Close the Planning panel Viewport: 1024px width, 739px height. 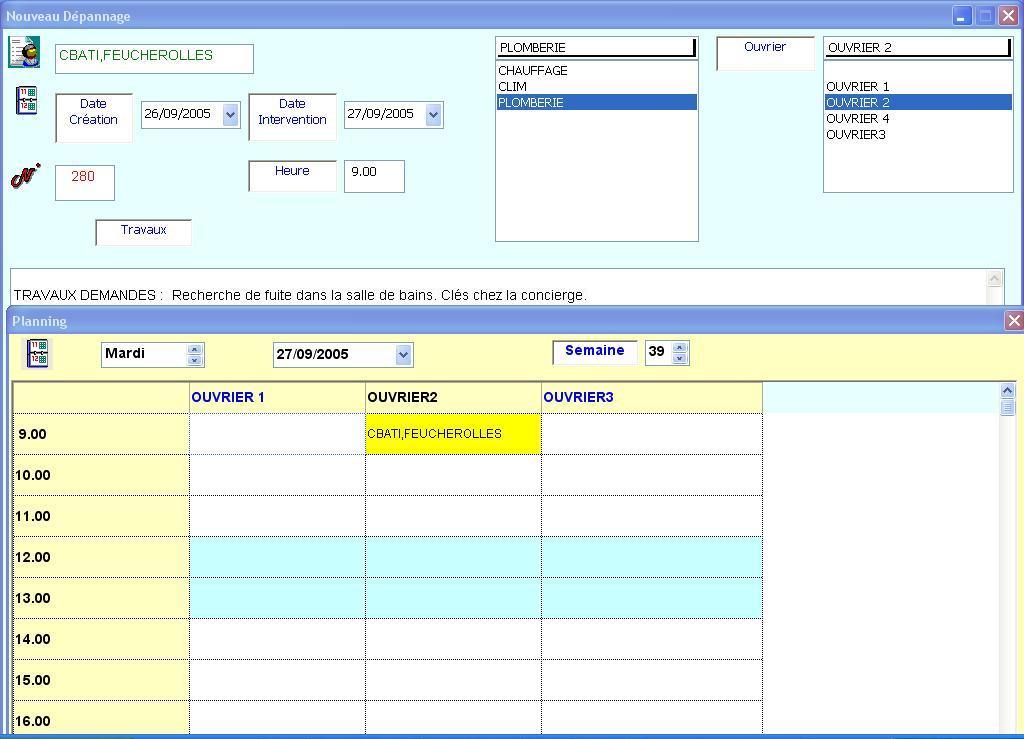coord(1013,321)
